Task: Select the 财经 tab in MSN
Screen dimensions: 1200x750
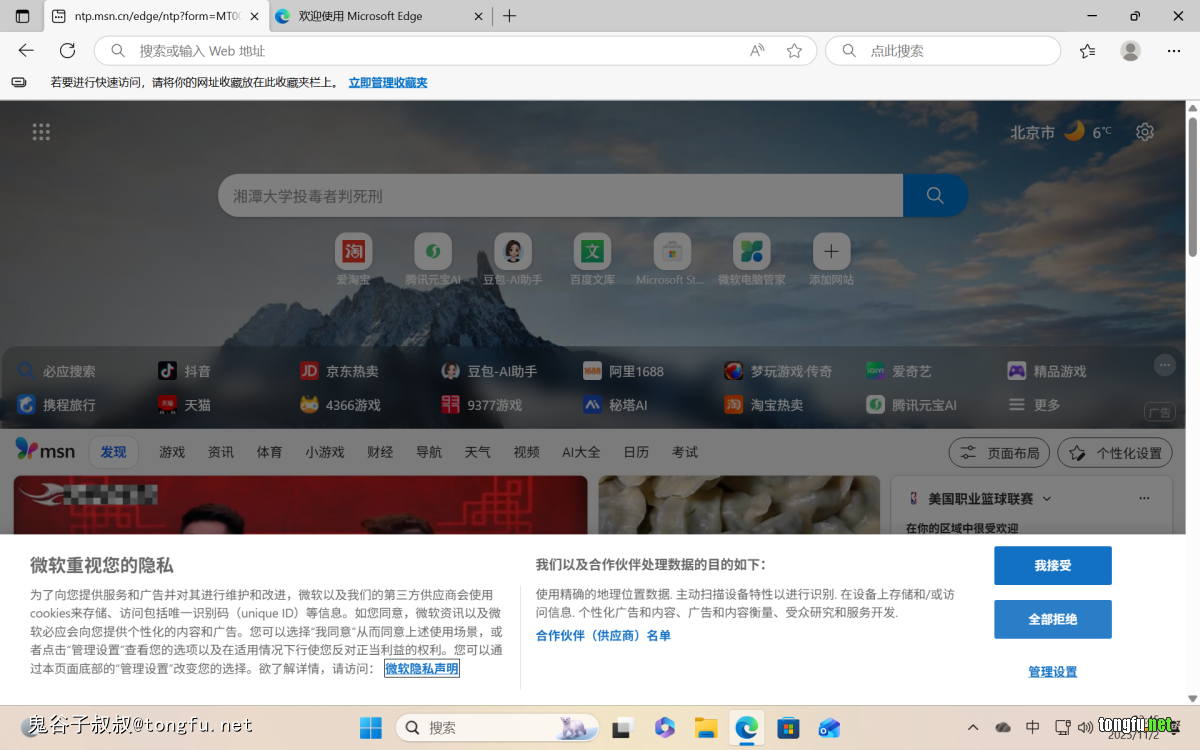Action: [x=380, y=452]
